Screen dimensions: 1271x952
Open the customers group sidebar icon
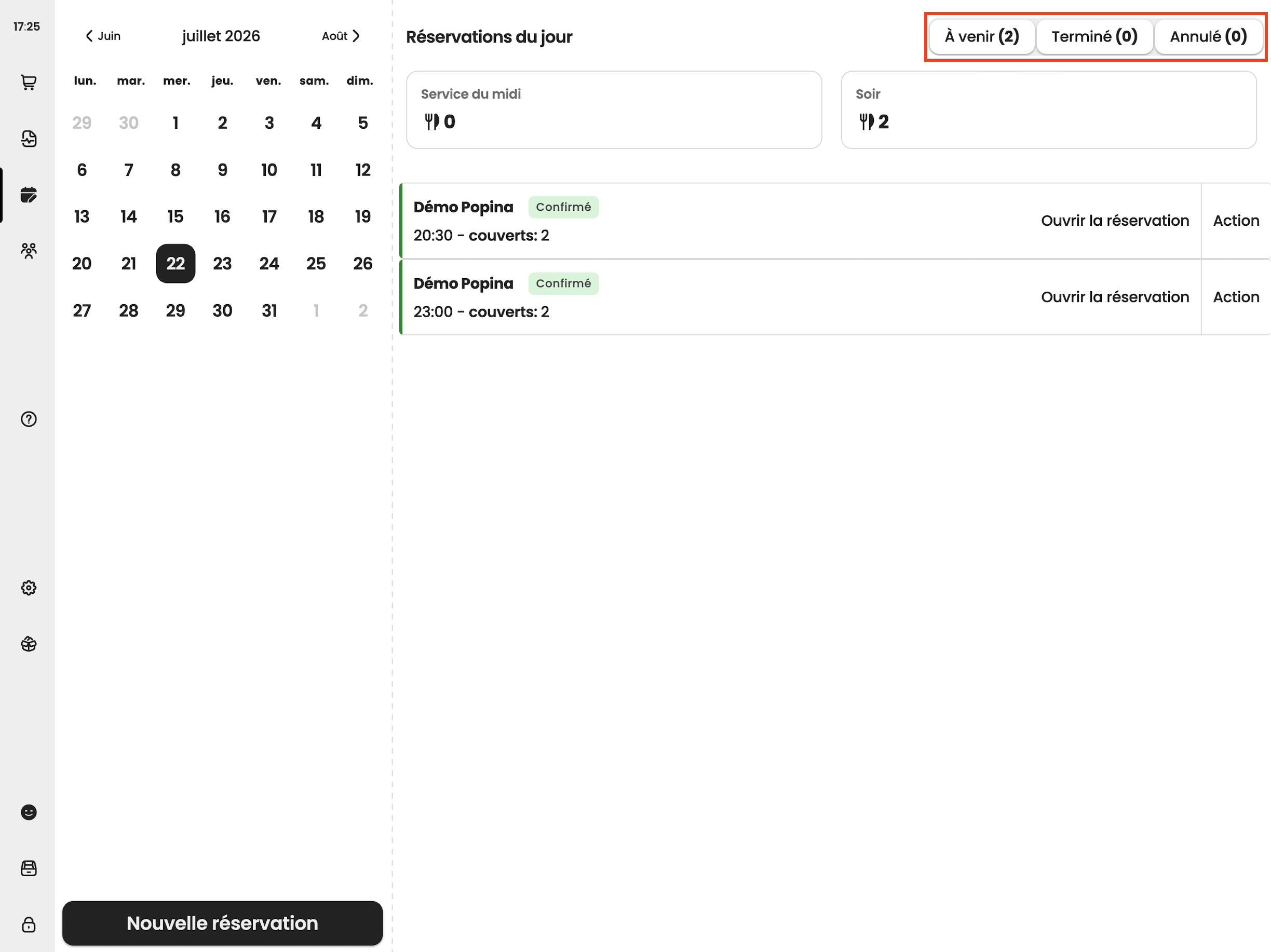coord(29,251)
